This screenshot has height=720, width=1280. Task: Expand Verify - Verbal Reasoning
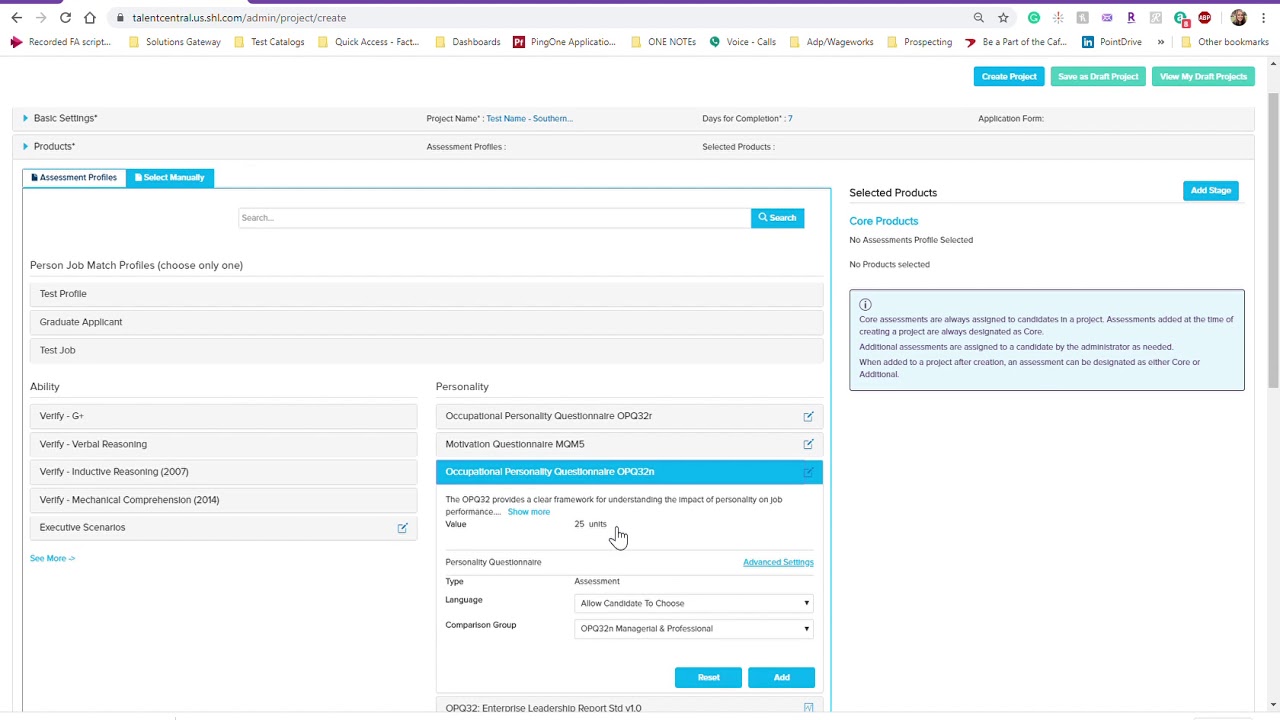pyautogui.click(x=223, y=444)
